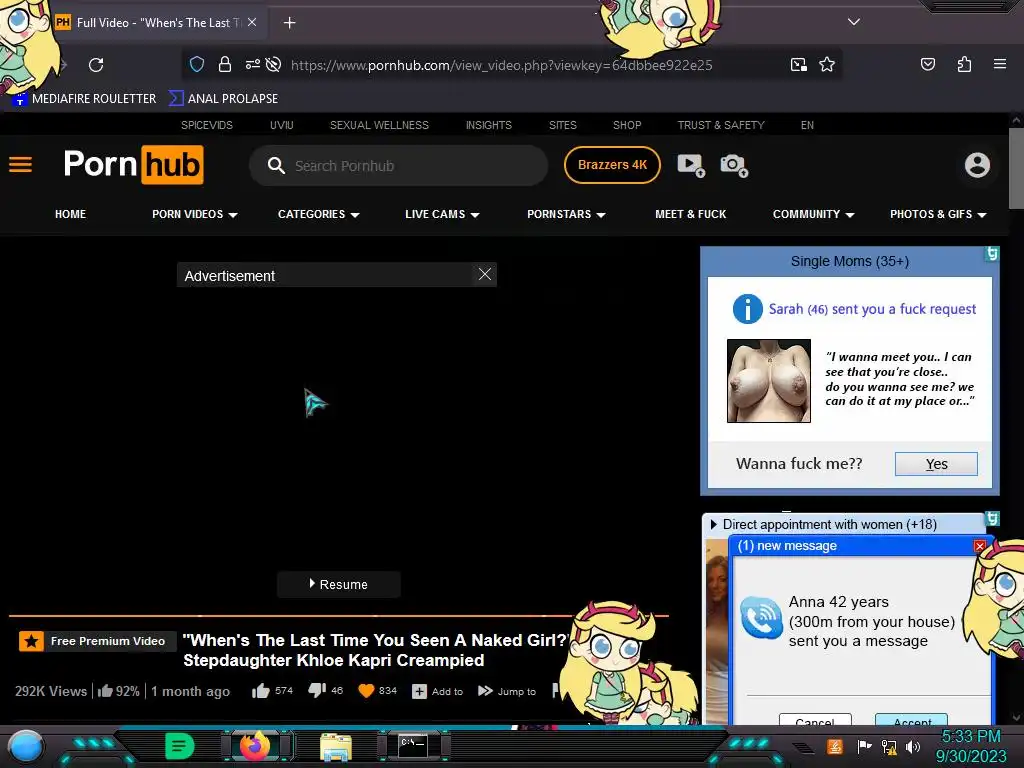Open the UVIU top link

coord(281,125)
